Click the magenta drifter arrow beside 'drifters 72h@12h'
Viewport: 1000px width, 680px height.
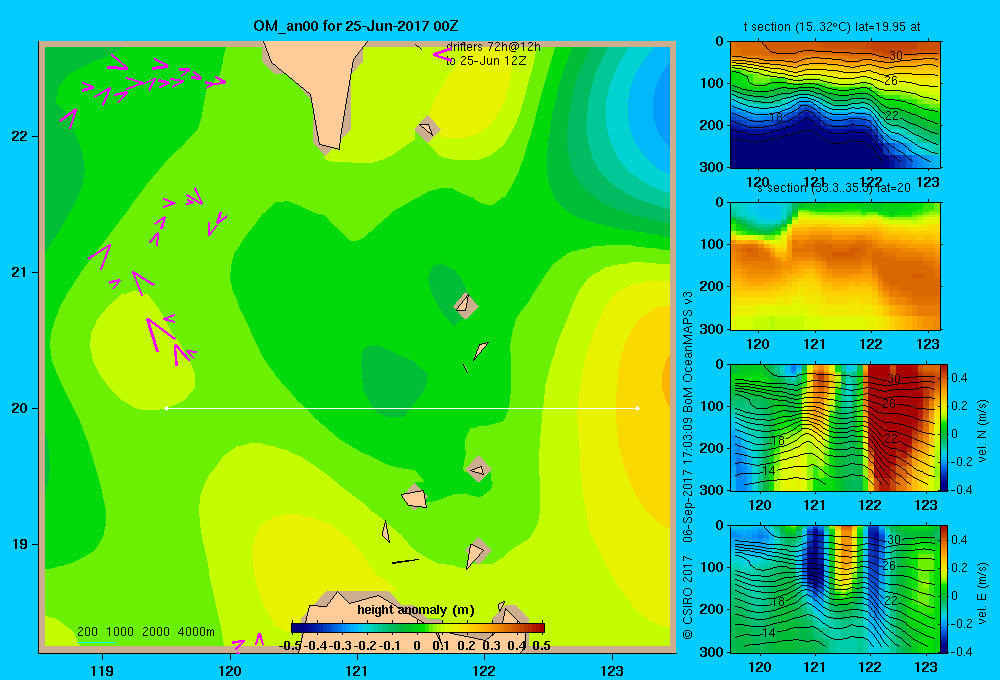click(442, 55)
